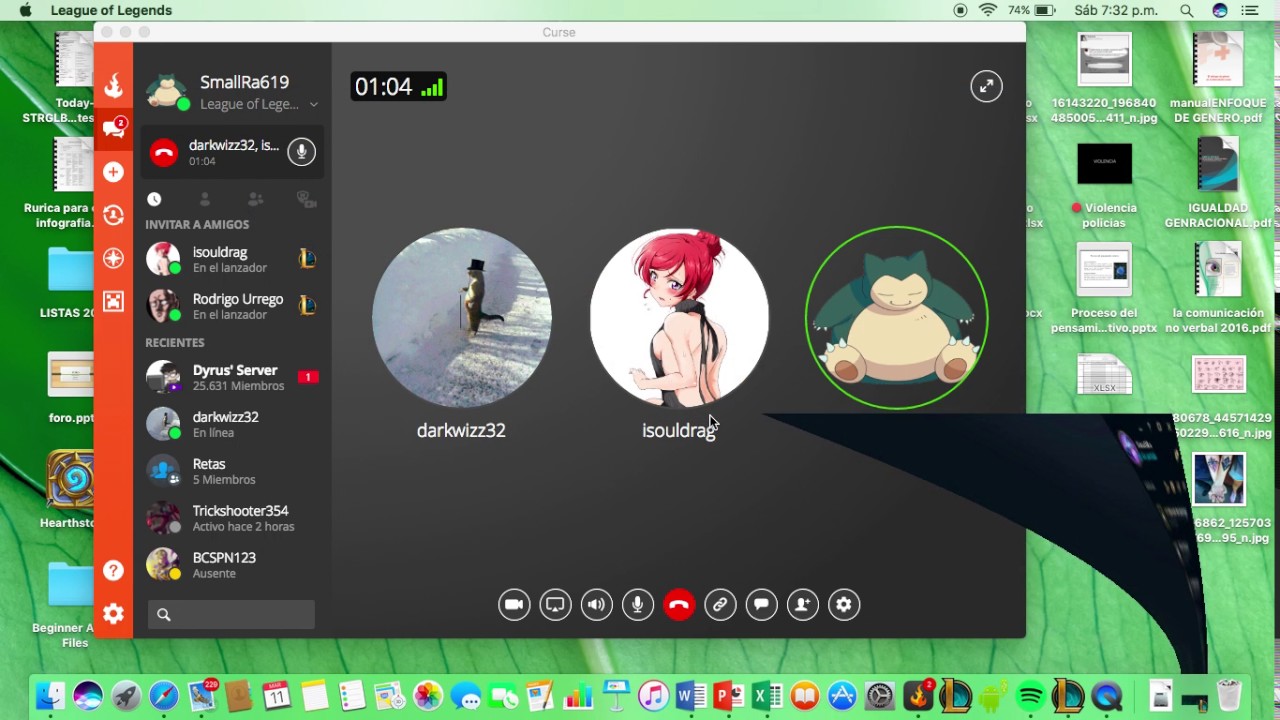Add a person to the call
Viewport: 1280px width, 720px height.
click(803, 604)
